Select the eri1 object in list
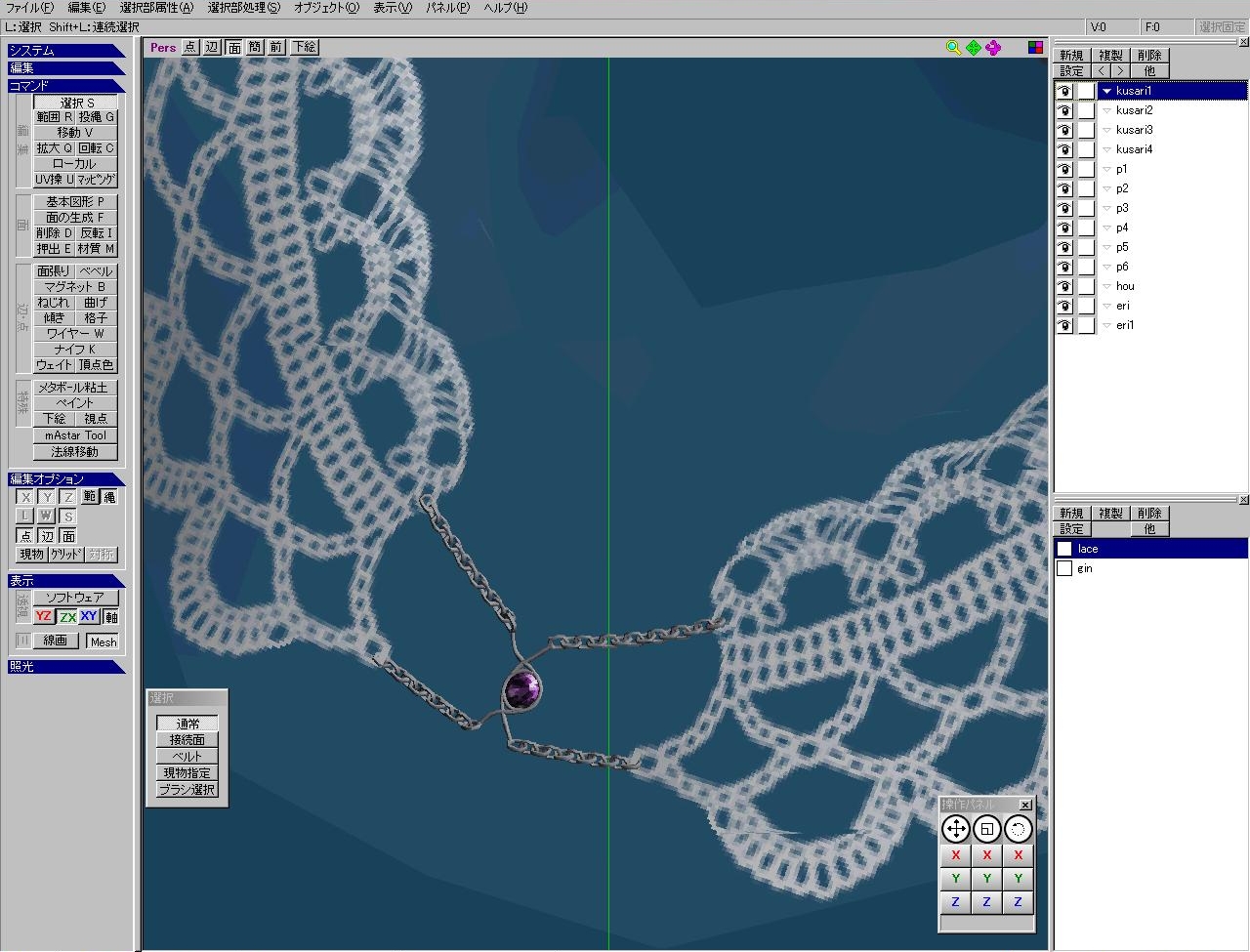This screenshot has width=1250, height=952. click(1125, 325)
